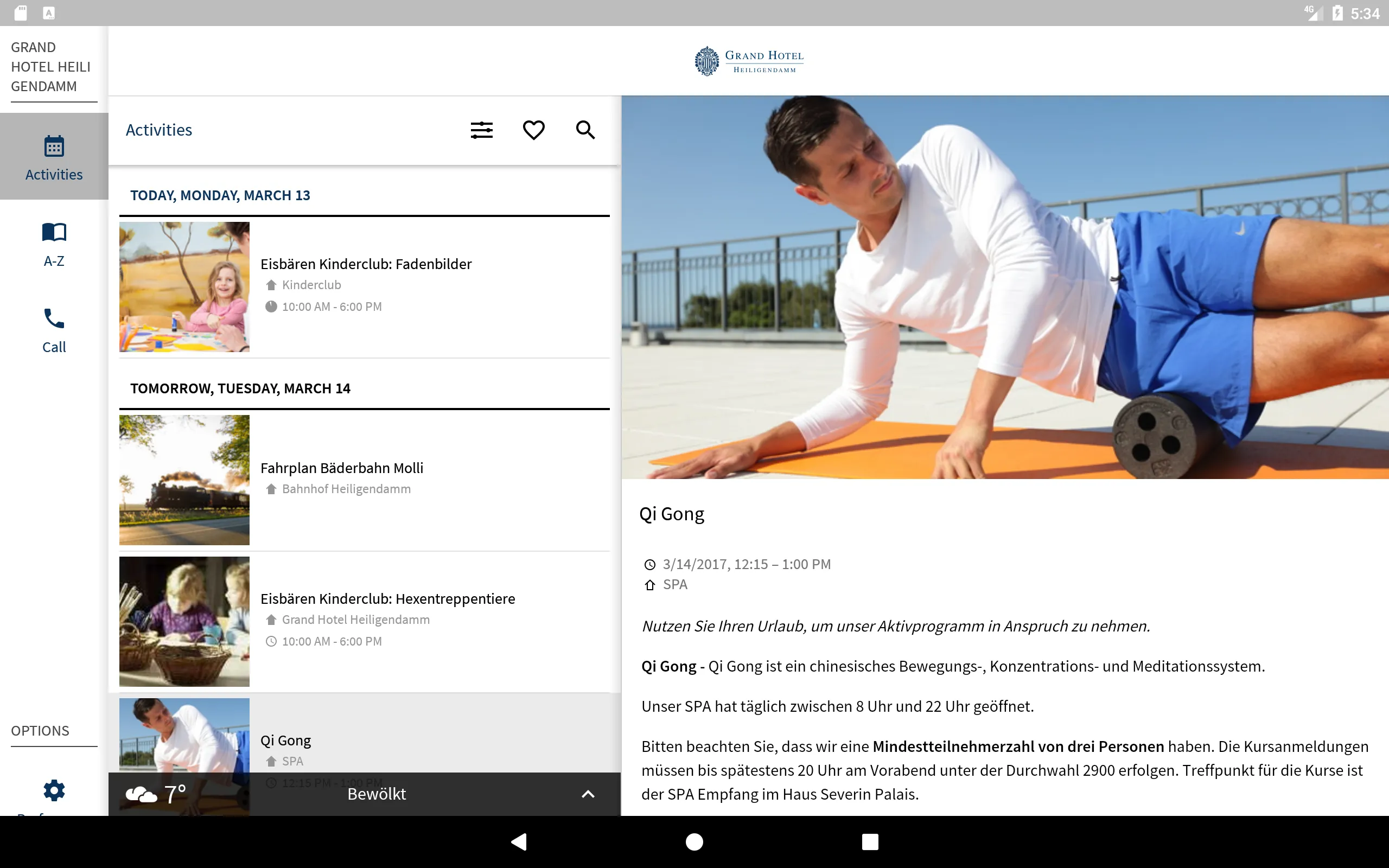Tap the large Qi Gong header photo
This screenshot has height=868, width=1389.
click(1005, 287)
